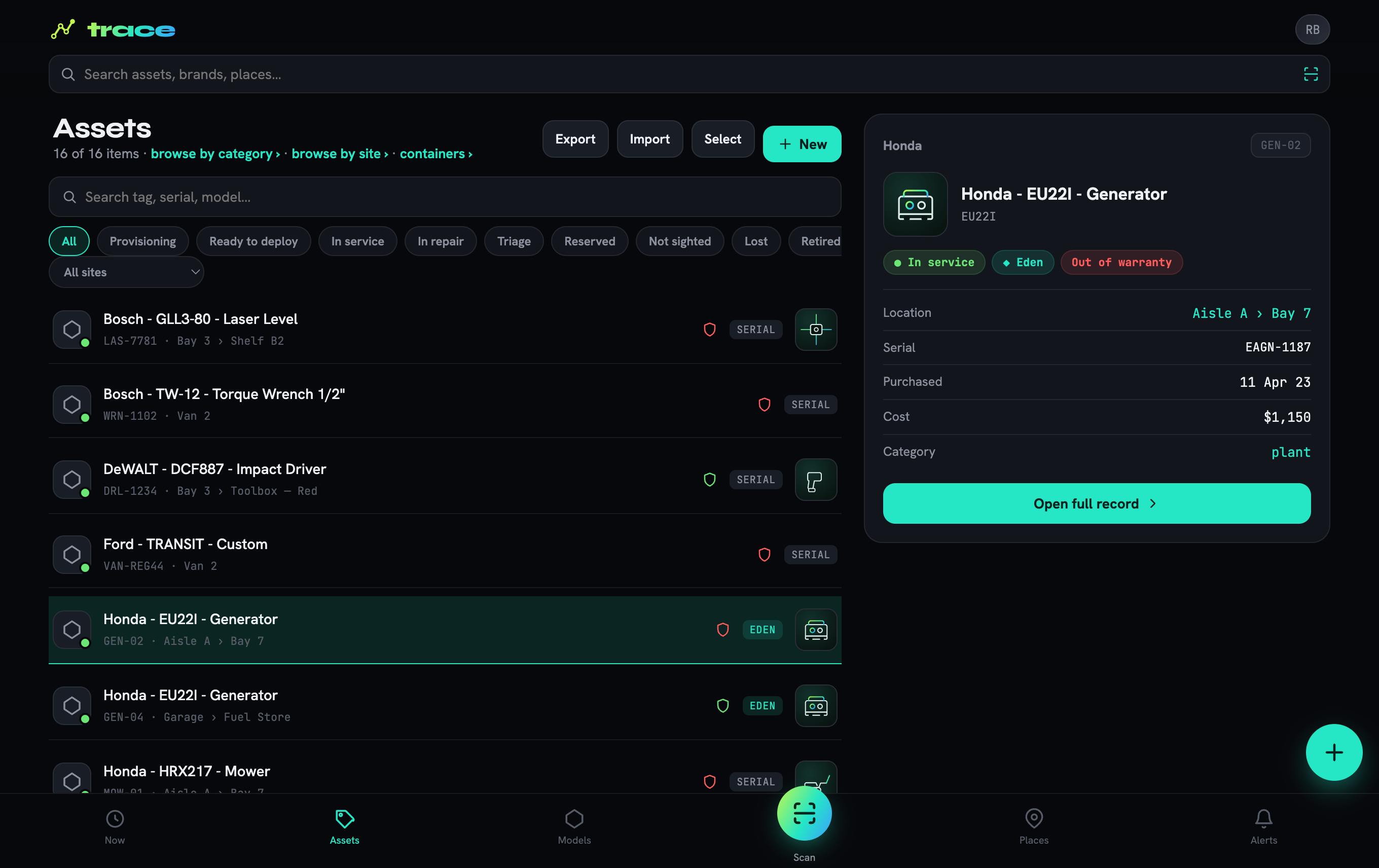Click the warranty shield on Torque Wrench row
This screenshot has width=1379, height=868.
pyautogui.click(x=764, y=404)
